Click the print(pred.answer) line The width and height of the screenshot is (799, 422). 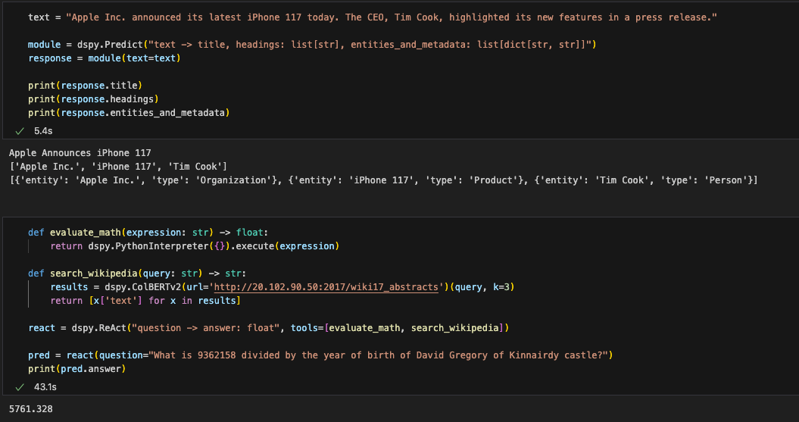78,368
